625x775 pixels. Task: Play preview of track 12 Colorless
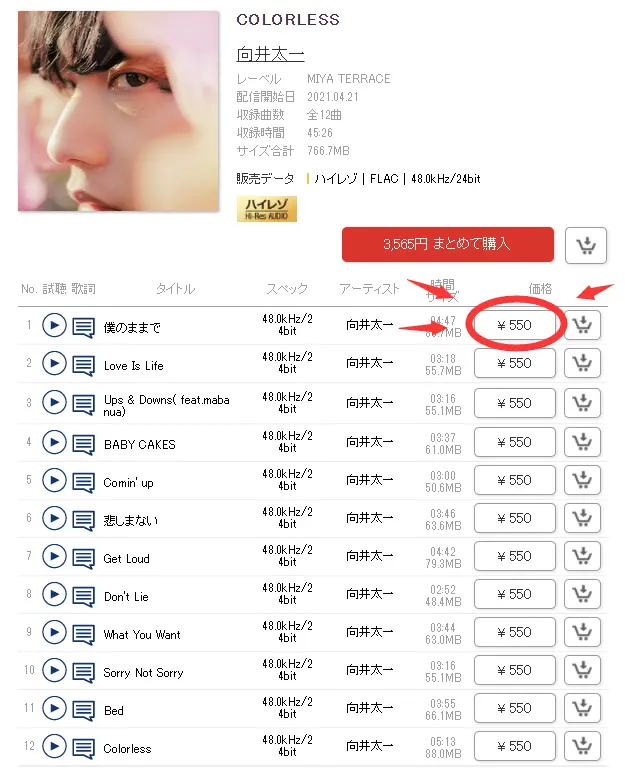click(x=54, y=746)
